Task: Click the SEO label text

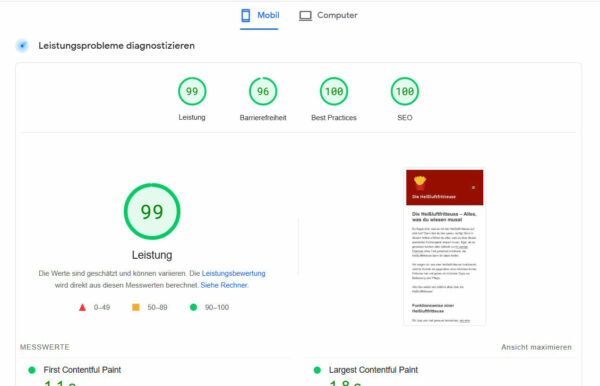Action: pyautogui.click(x=405, y=117)
